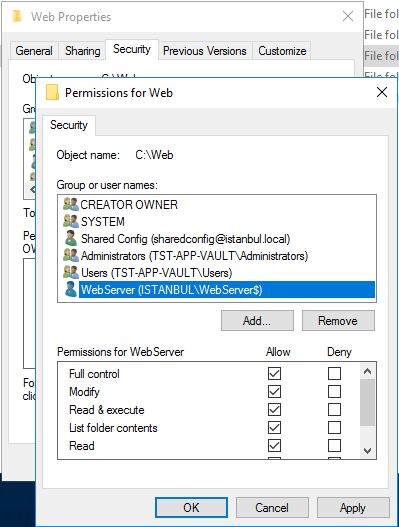Check Deny for Full control

[334, 373]
